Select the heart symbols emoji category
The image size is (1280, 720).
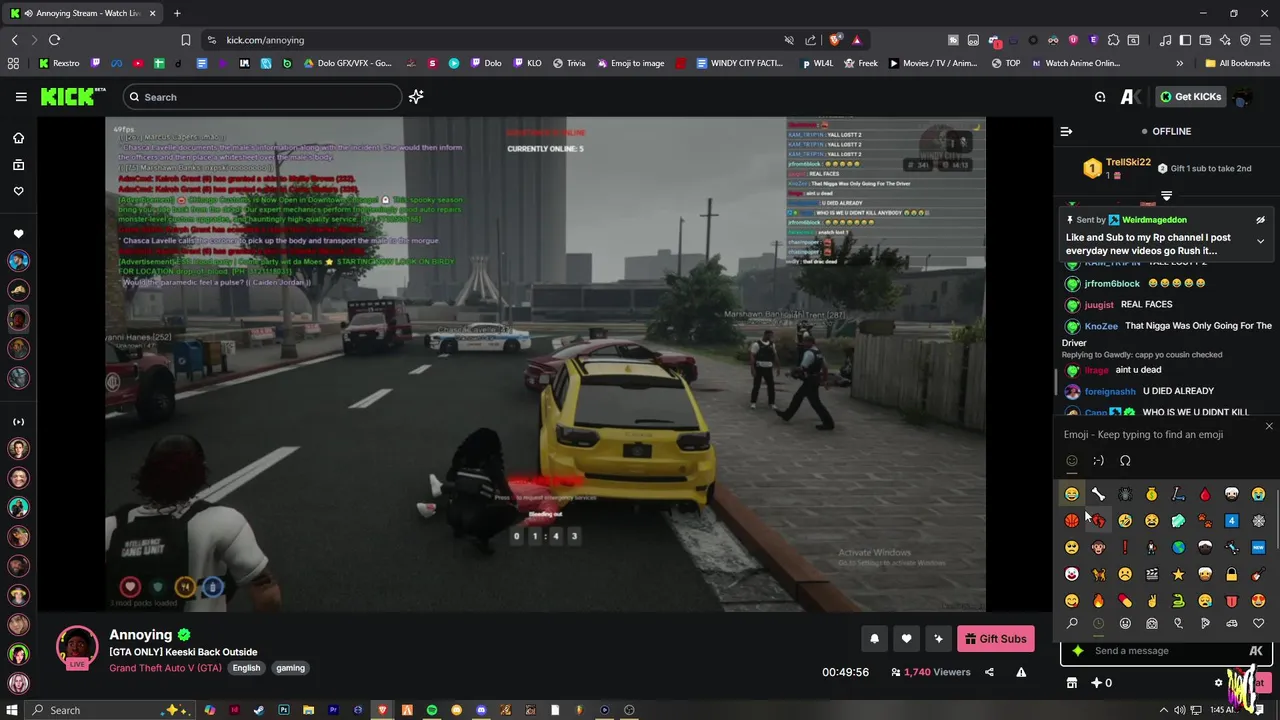1258,624
